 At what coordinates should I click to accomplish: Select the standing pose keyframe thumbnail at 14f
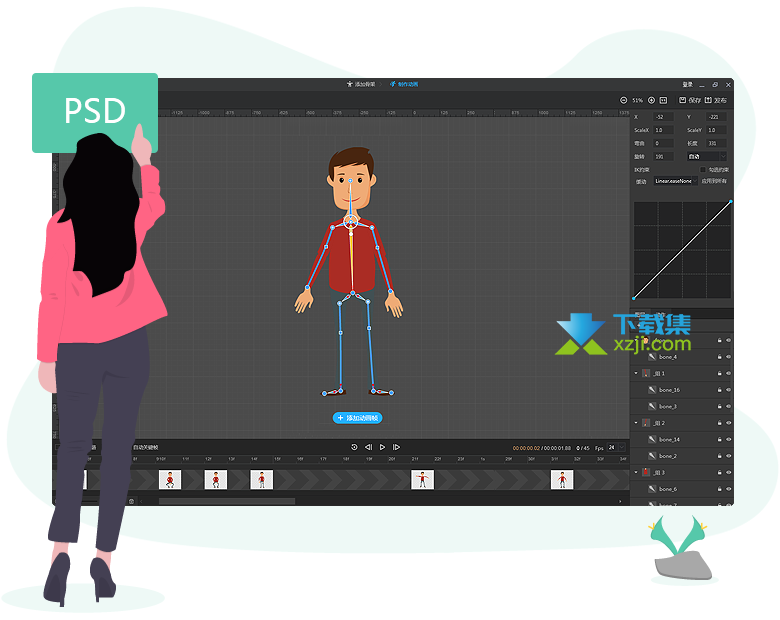click(x=262, y=480)
